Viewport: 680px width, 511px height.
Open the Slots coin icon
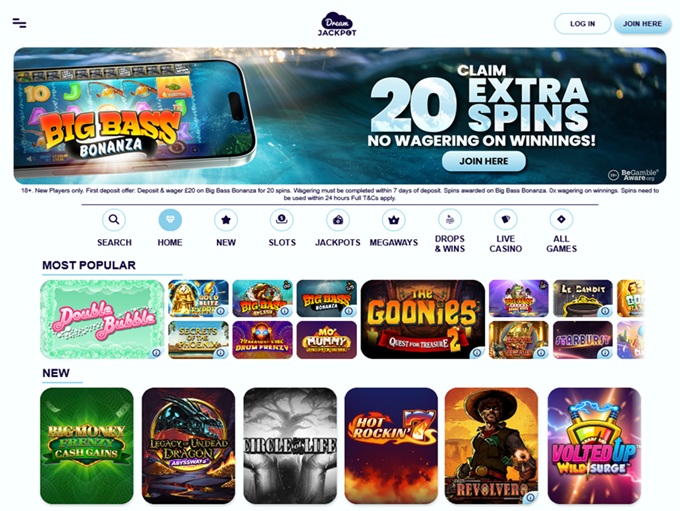coord(282,219)
